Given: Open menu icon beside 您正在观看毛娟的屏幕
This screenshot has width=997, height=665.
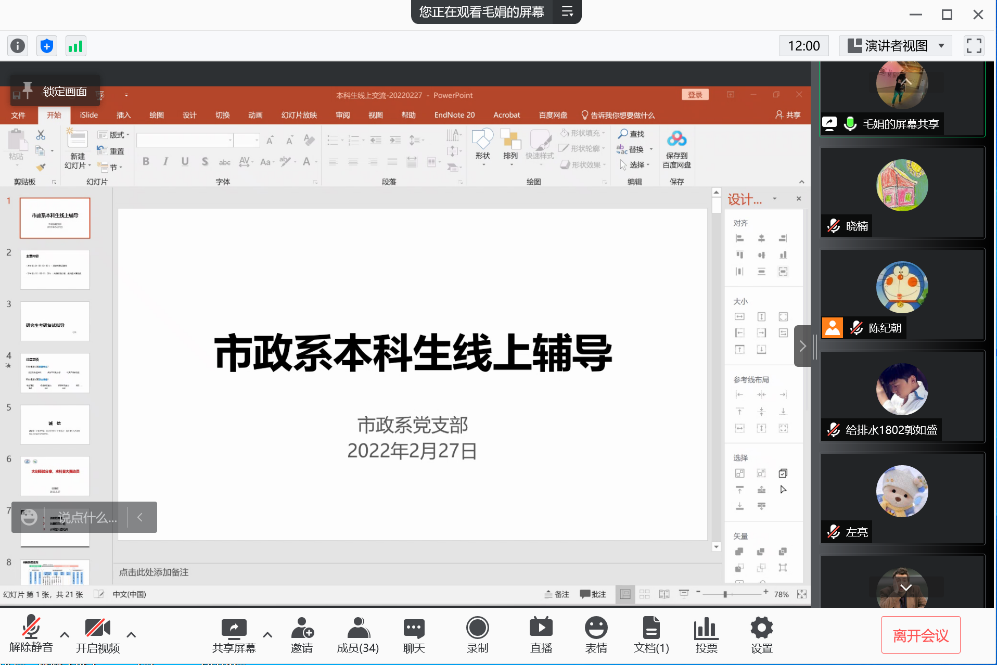Looking at the screenshot, I should pyautogui.click(x=567, y=12).
